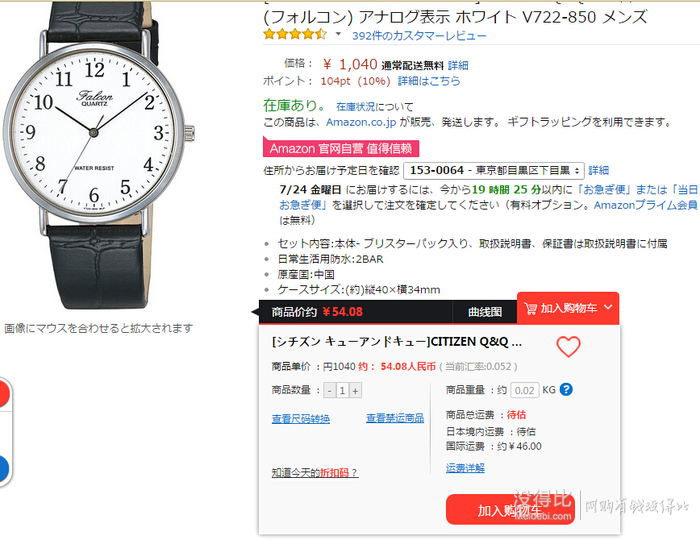Click the blue circle on left edge

click(x=4, y=469)
